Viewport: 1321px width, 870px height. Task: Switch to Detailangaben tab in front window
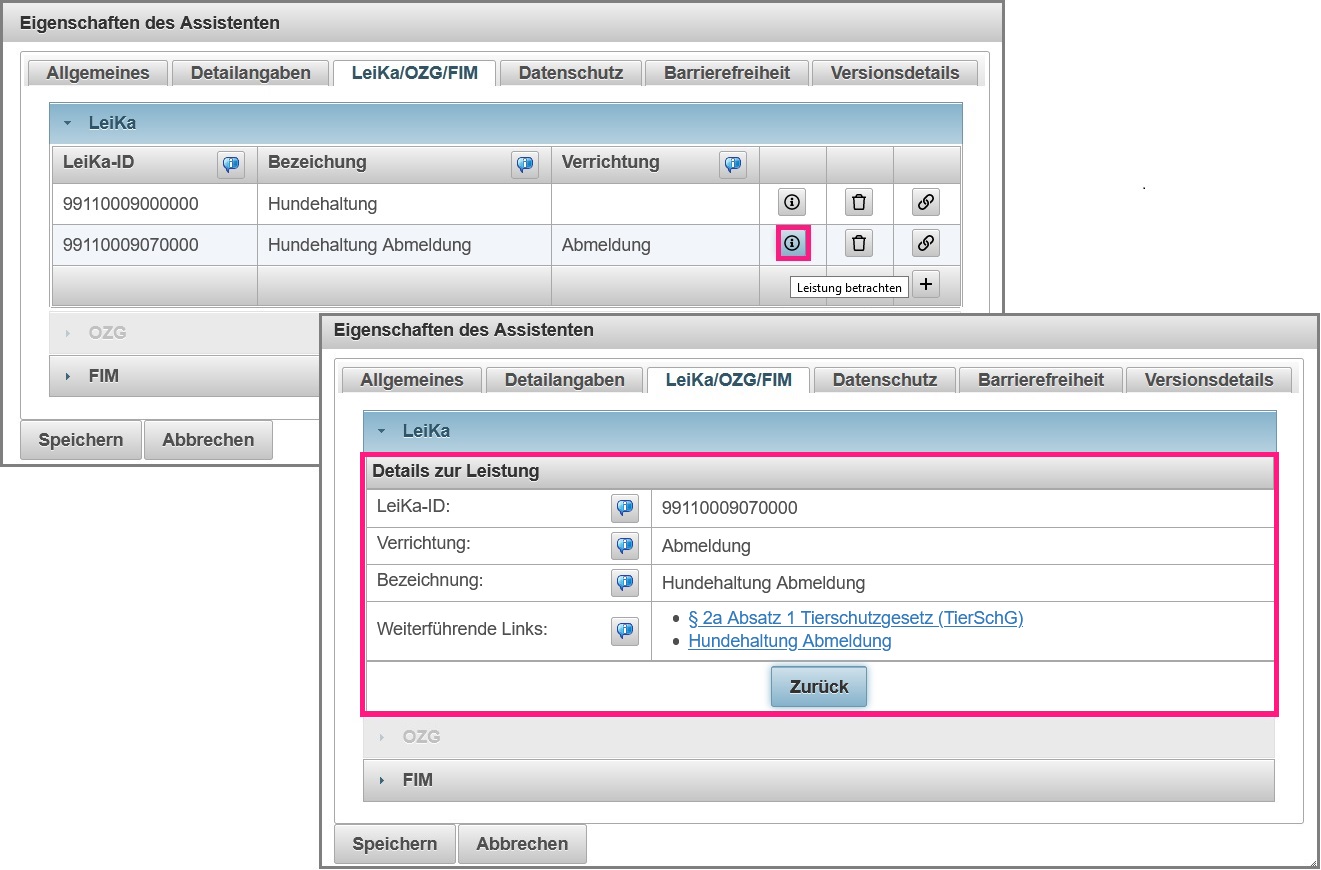(x=565, y=380)
